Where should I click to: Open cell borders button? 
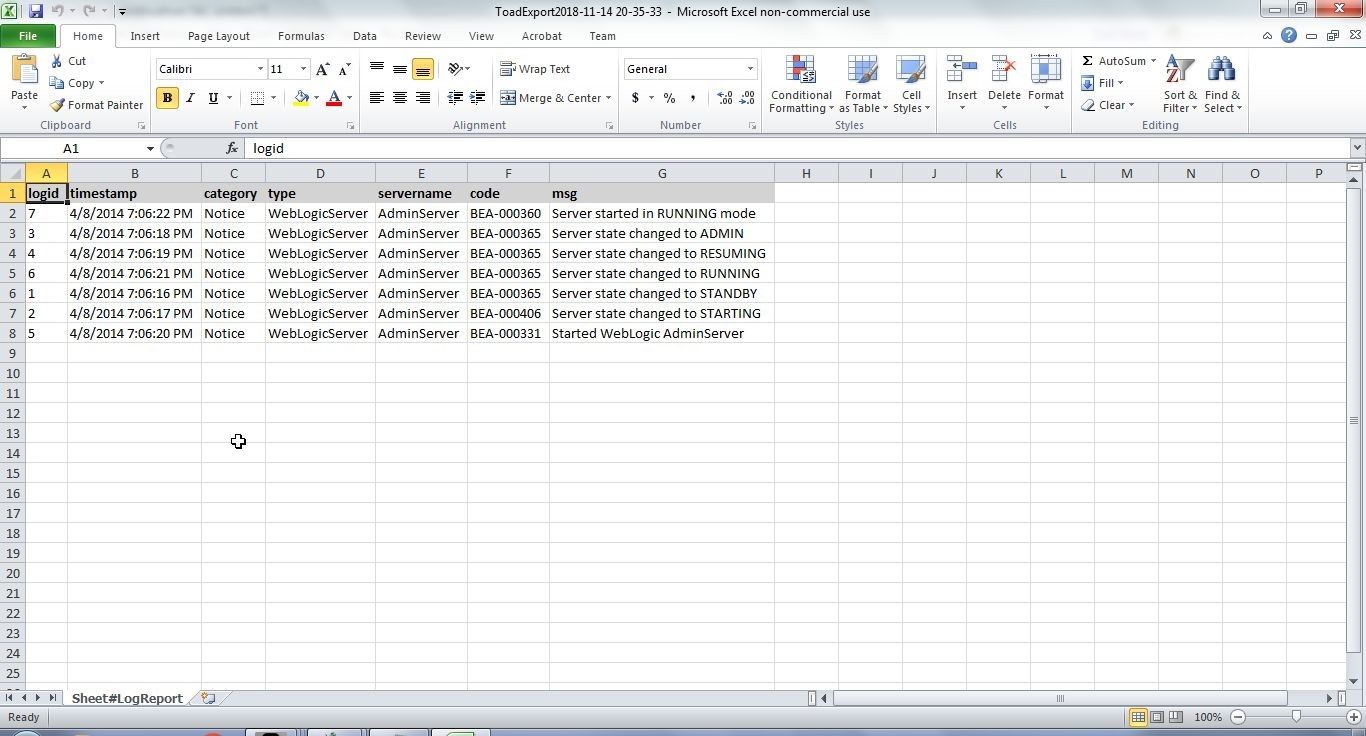coord(257,98)
